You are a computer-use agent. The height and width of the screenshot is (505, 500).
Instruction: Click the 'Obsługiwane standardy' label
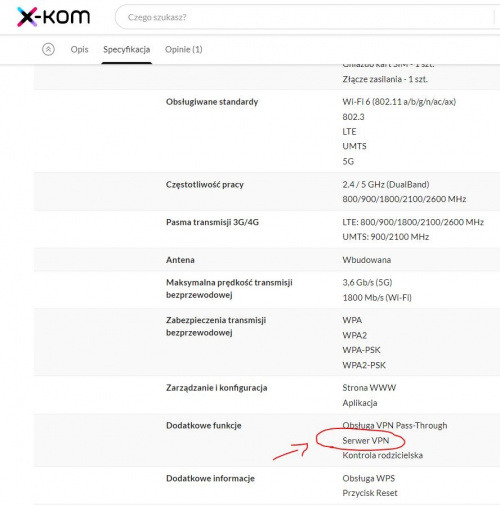(212, 102)
